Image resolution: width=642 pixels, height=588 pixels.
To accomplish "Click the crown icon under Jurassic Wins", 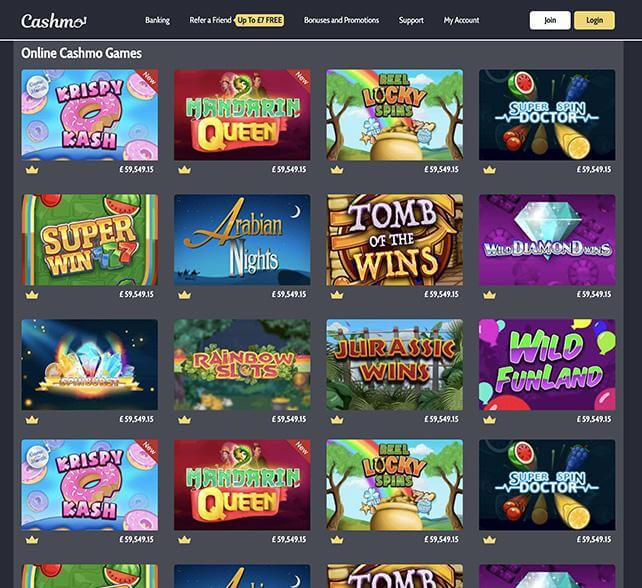I will pyautogui.click(x=337, y=420).
